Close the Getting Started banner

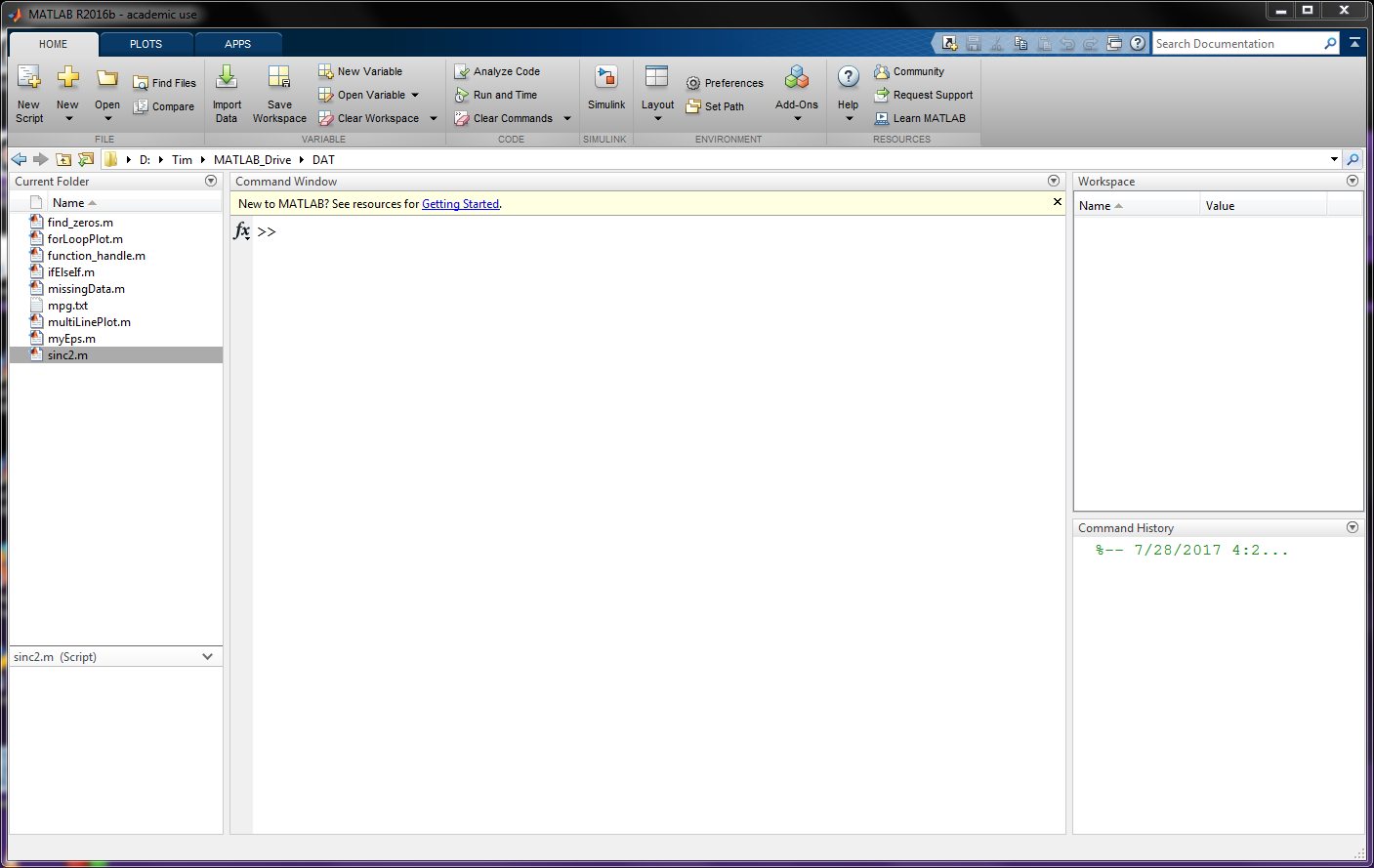coord(1057,202)
